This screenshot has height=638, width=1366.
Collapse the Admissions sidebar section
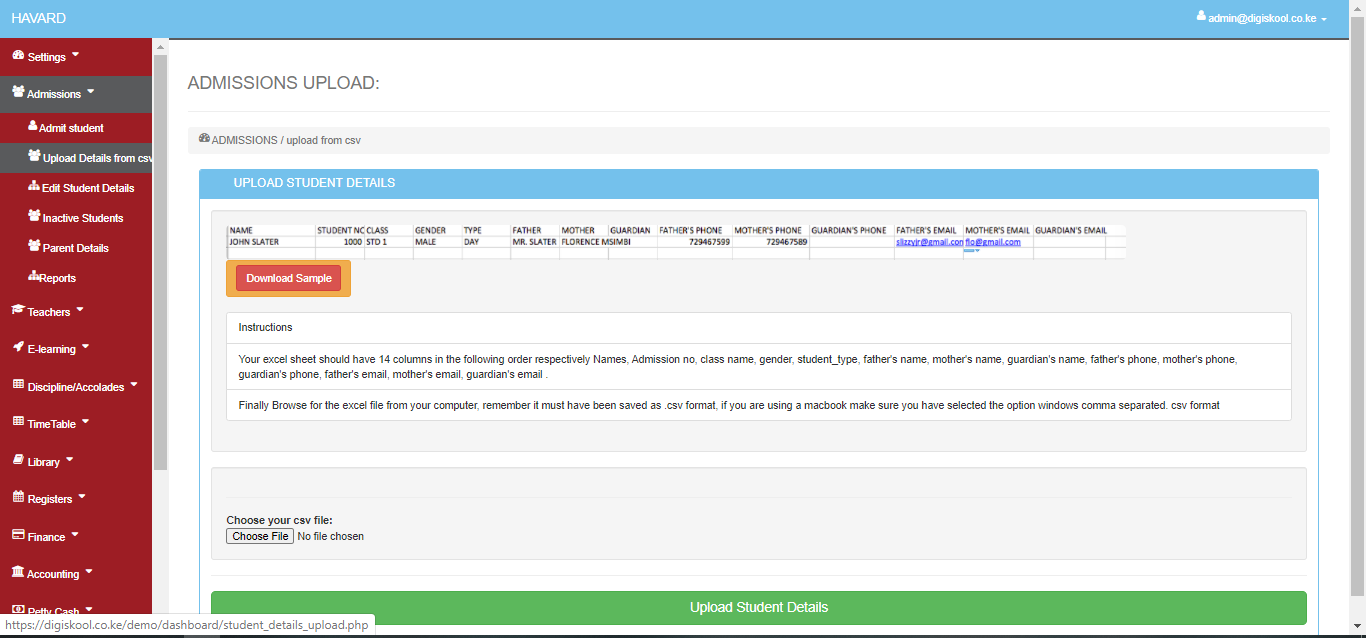coord(54,93)
